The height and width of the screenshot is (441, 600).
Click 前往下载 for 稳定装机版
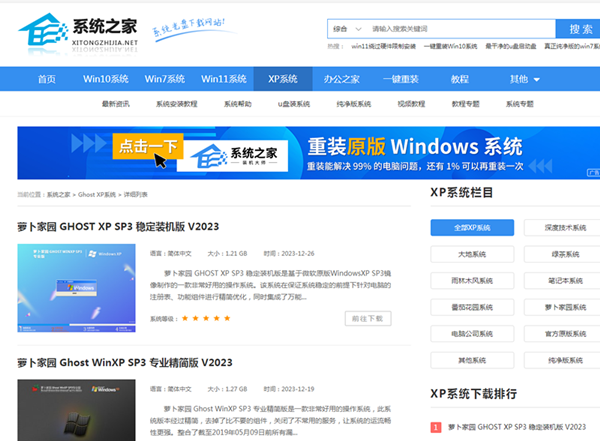click(368, 318)
